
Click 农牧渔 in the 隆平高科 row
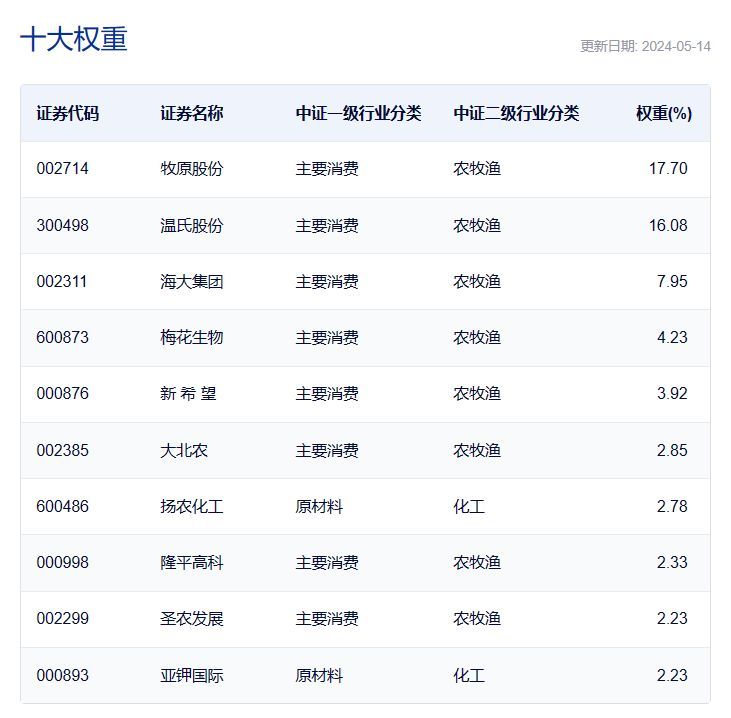click(477, 562)
